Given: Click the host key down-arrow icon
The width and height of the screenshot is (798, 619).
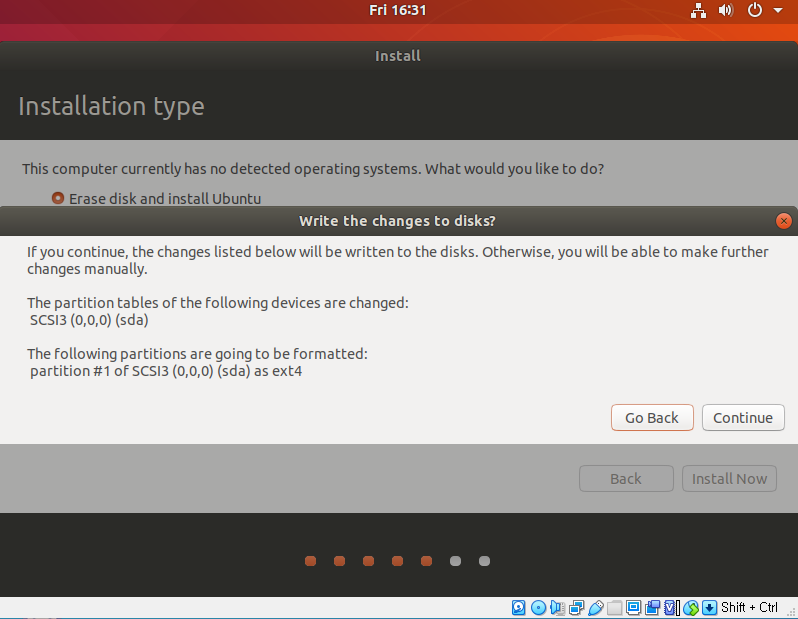Looking at the screenshot, I should [x=709, y=607].
